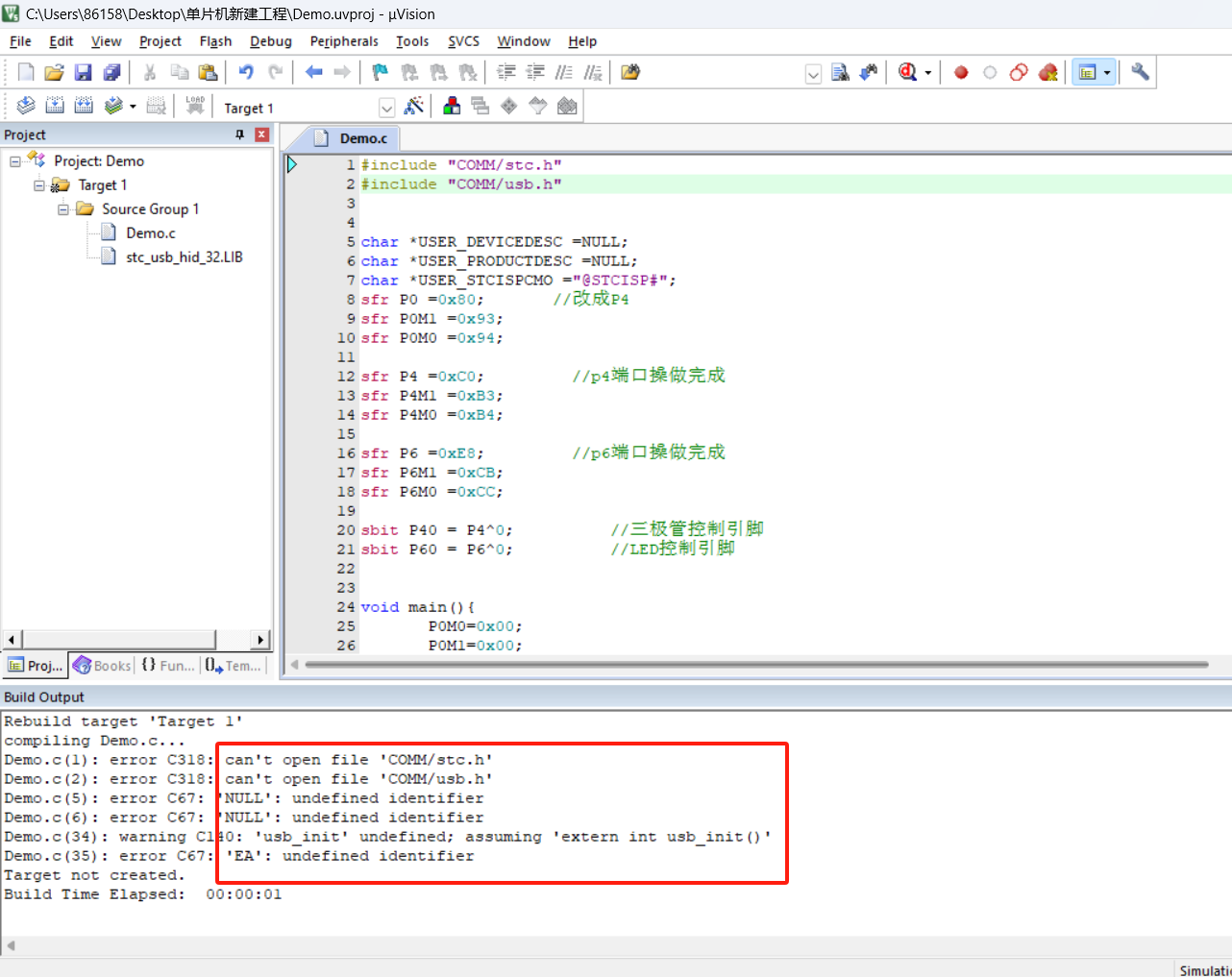Image resolution: width=1232 pixels, height=977 pixels.
Task: Collapse the Target 1 tree node
Action: tap(39, 185)
